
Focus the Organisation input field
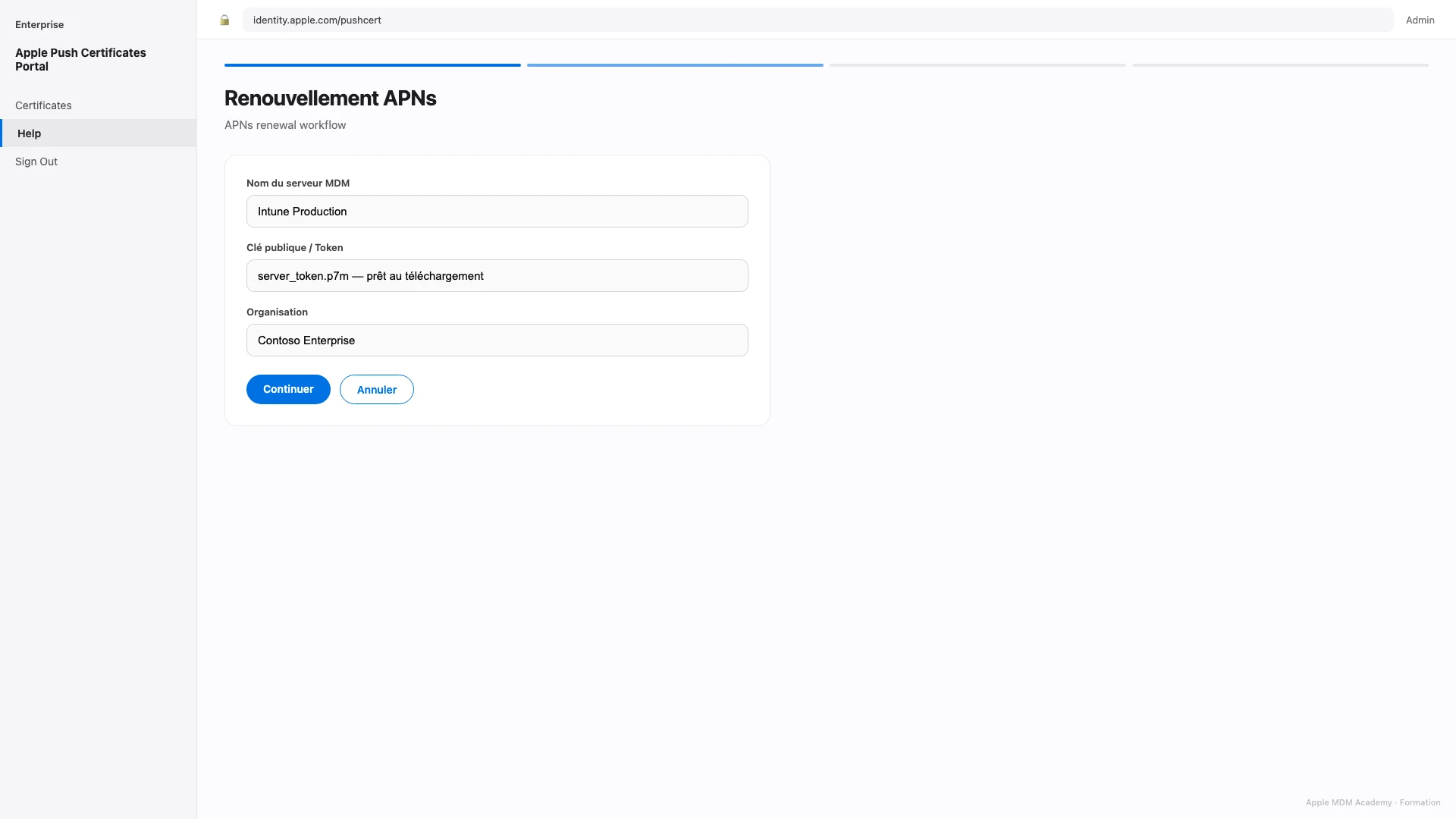(497, 340)
